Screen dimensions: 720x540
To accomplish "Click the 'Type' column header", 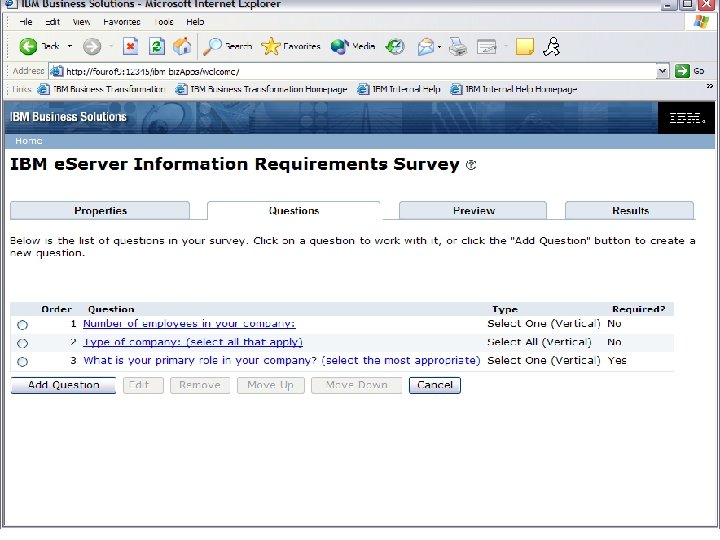I will coord(505,309).
